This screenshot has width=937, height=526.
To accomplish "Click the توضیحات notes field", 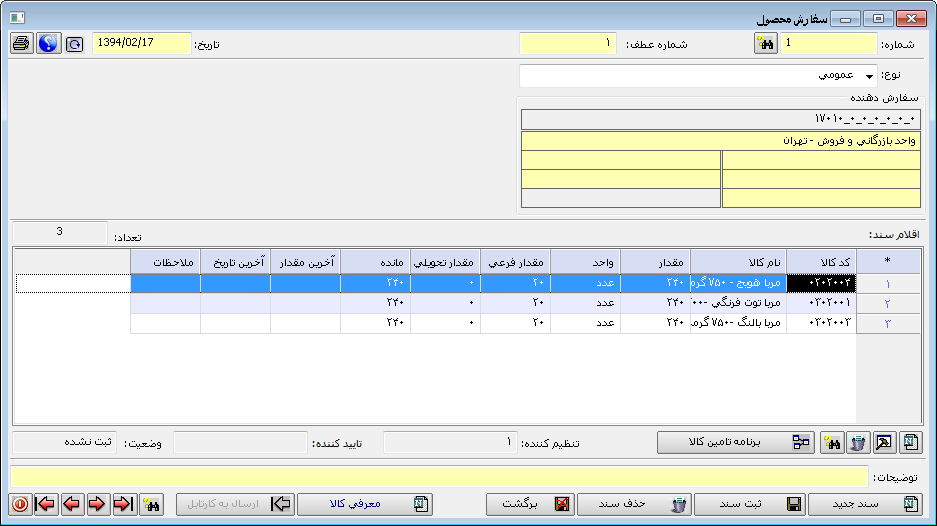I will click(439, 477).
